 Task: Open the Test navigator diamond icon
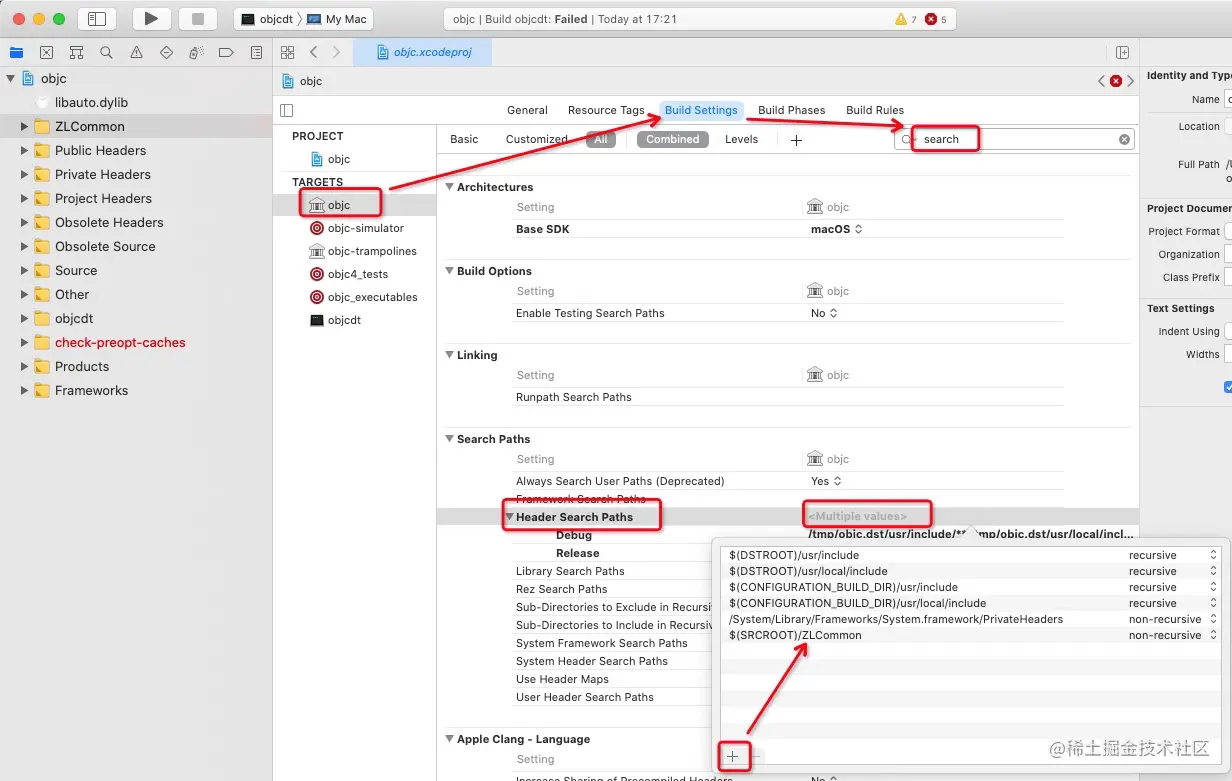tap(166, 52)
